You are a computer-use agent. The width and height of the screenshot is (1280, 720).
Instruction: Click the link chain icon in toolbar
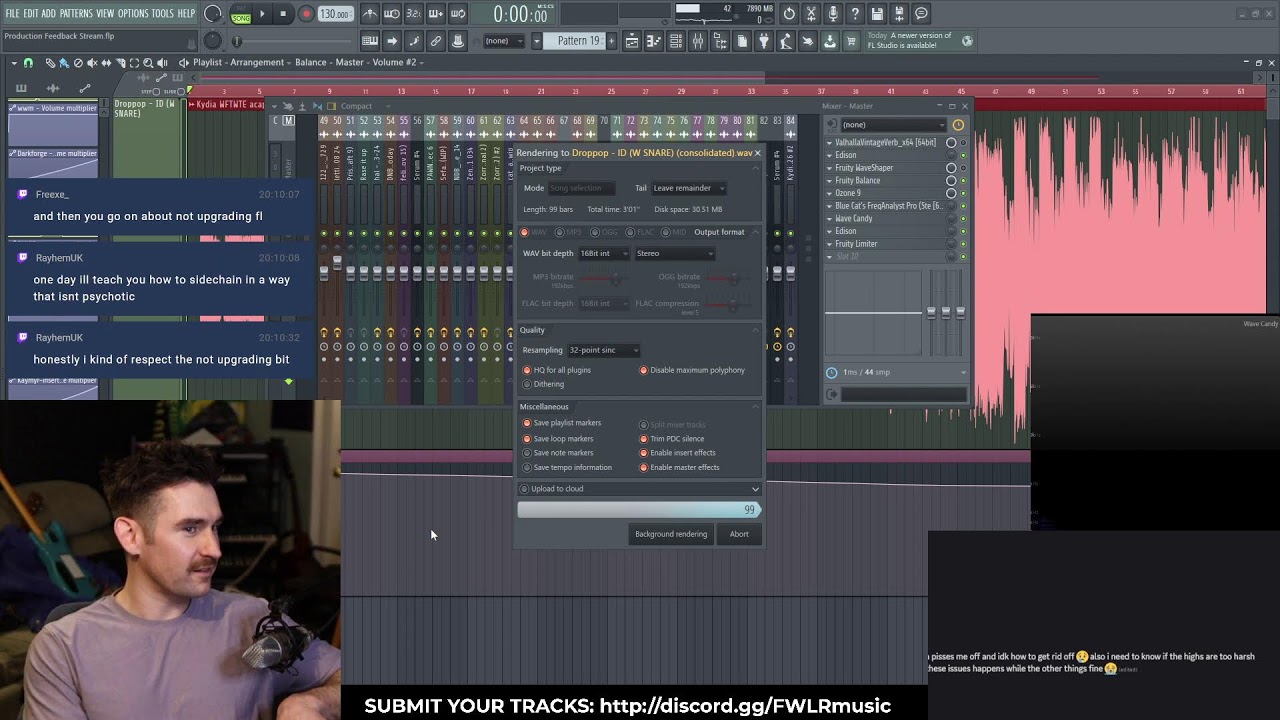pos(436,41)
